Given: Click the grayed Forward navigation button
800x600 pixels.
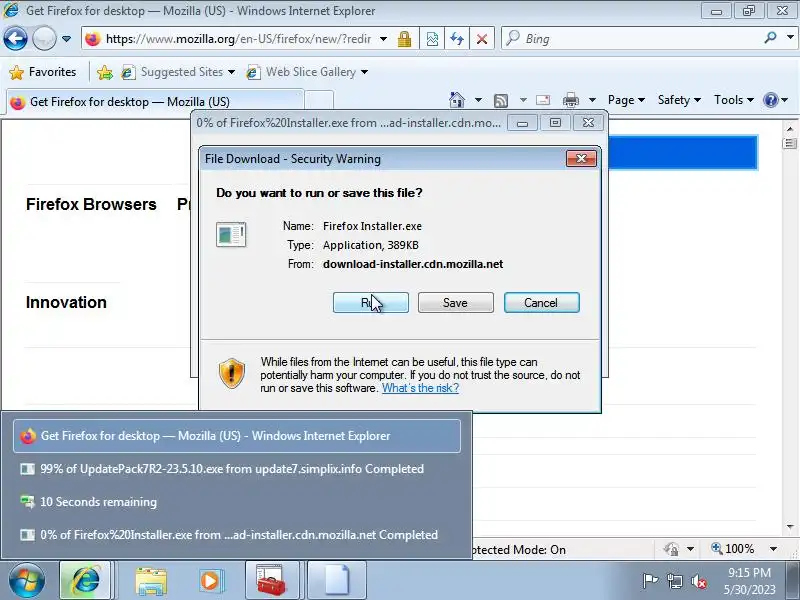Looking at the screenshot, I should 44,39.
